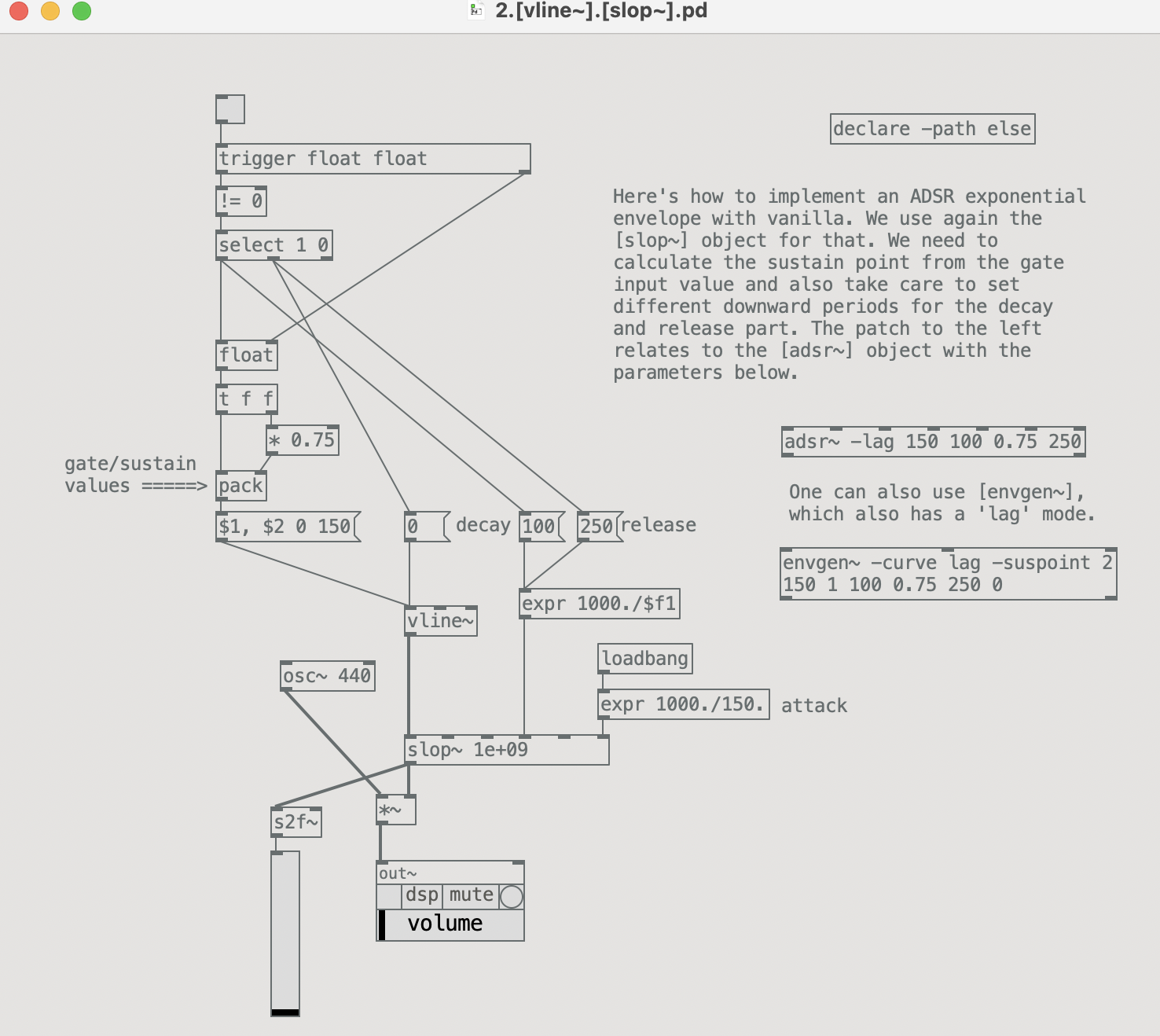Click the decay comment label
Image resolution: width=1160 pixels, height=1036 pixels.
pyautogui.click(x=483, y=525)
